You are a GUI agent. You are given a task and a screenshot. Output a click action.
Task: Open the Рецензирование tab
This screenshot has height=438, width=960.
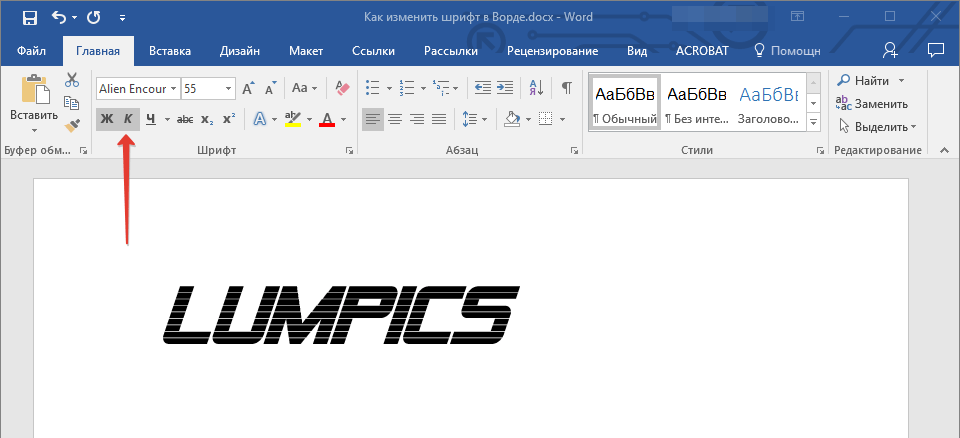coord(552,51)
